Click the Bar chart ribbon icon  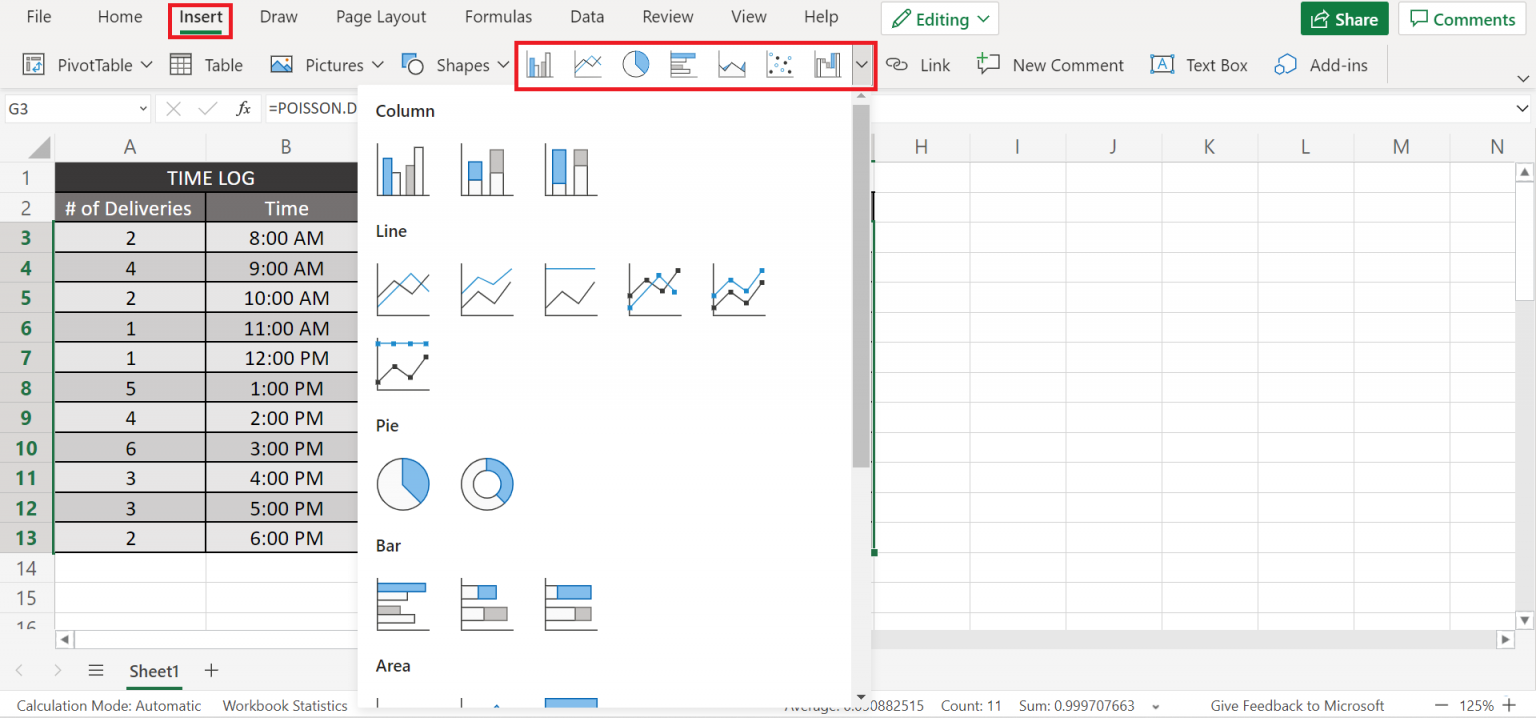coord(683,64)
